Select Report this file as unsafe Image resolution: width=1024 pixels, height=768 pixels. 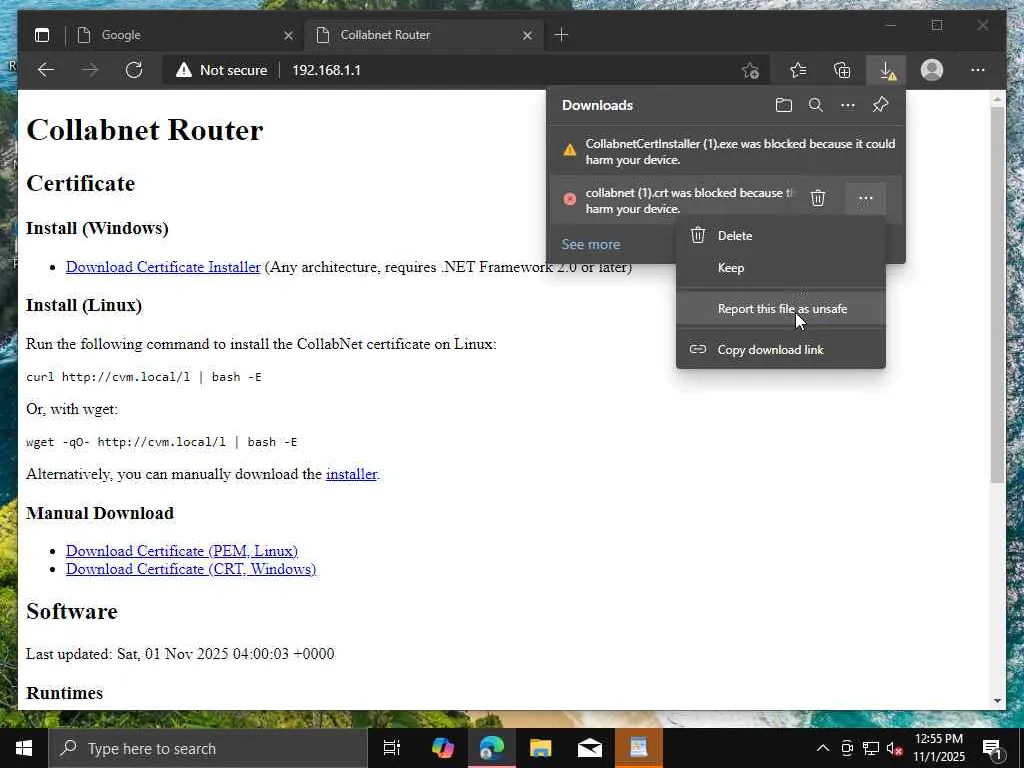(781, 309)
